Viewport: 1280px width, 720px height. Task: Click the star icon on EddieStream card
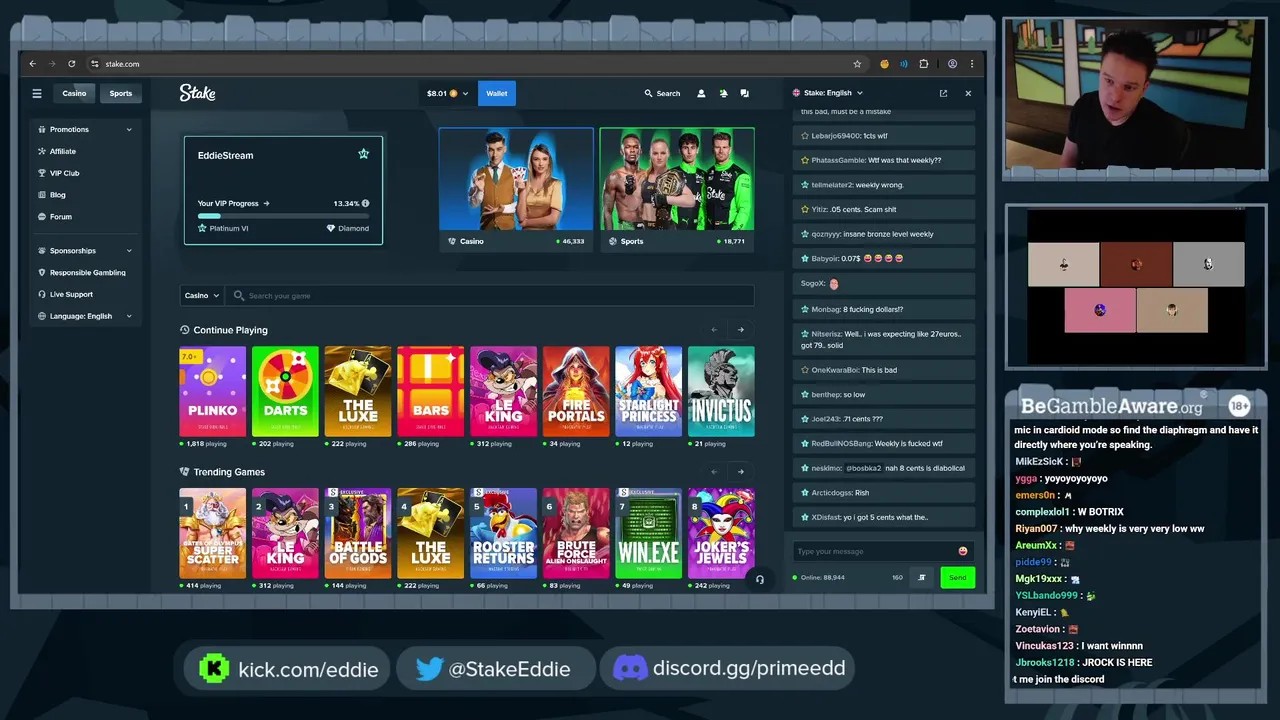click(x=363, y=154)
